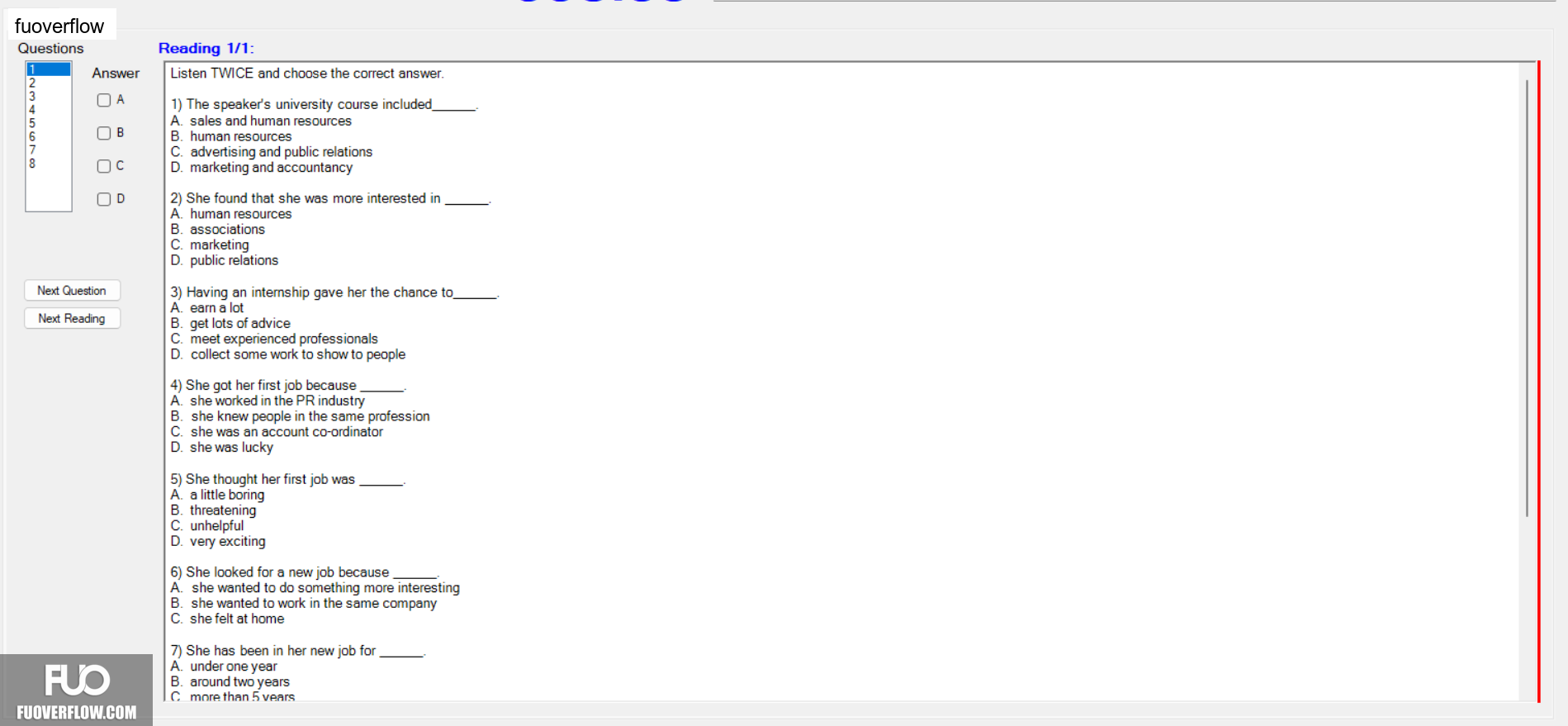Click option "A. she worked in the PR industry"
Viewport: 1568px width, 726px height.
click(x=268, y=401)
